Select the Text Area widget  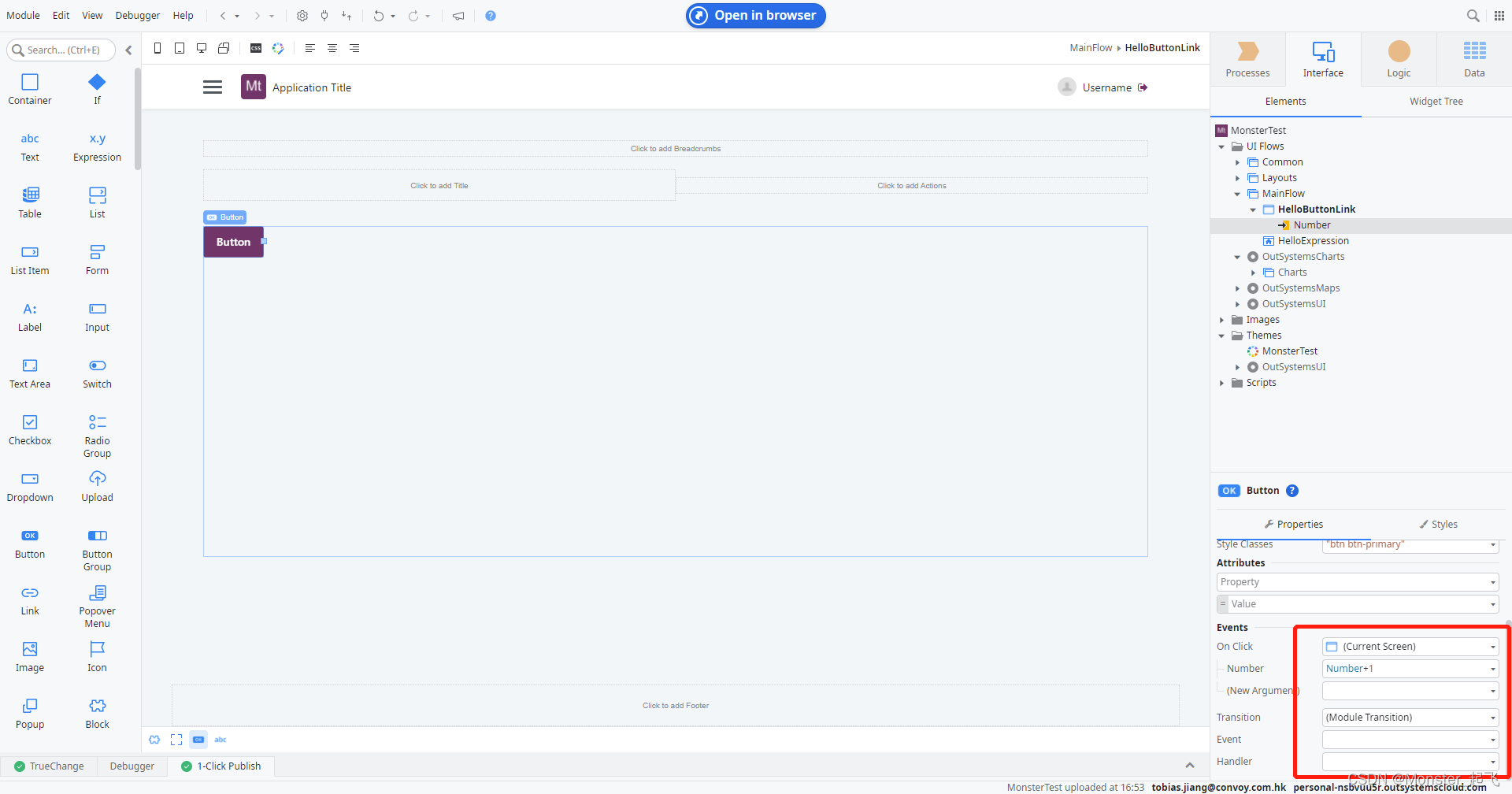(x=30, y=373)
